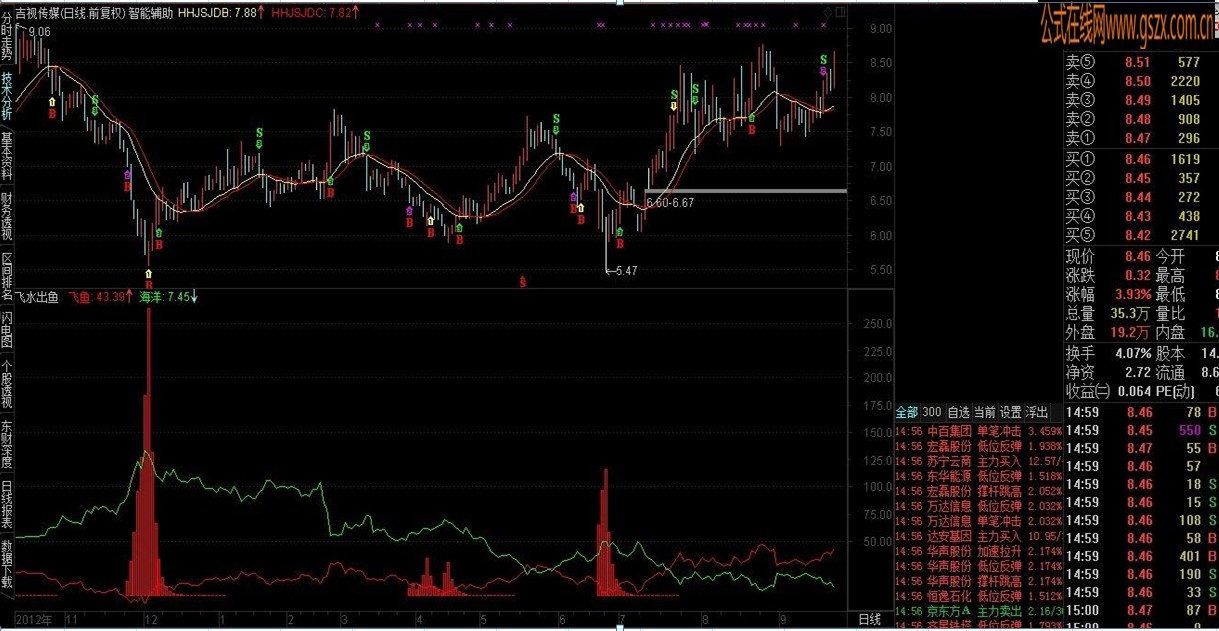The image size is (1219, 631).
Task: Click the 飞水出鱼 sub-indicator name
Action: (x=38, y=297)
